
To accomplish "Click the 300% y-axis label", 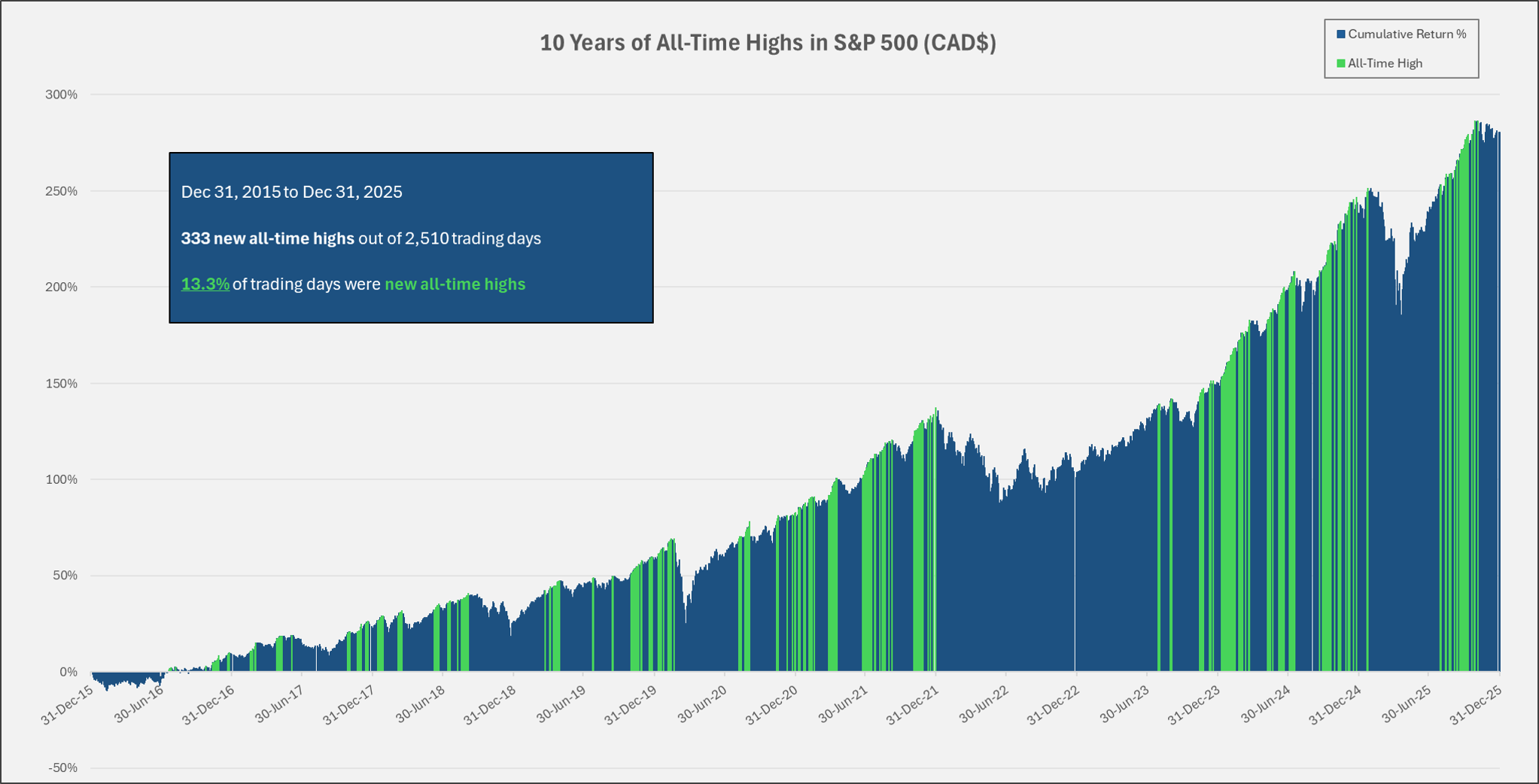I will pyautogui.click(x=62, y=95).
